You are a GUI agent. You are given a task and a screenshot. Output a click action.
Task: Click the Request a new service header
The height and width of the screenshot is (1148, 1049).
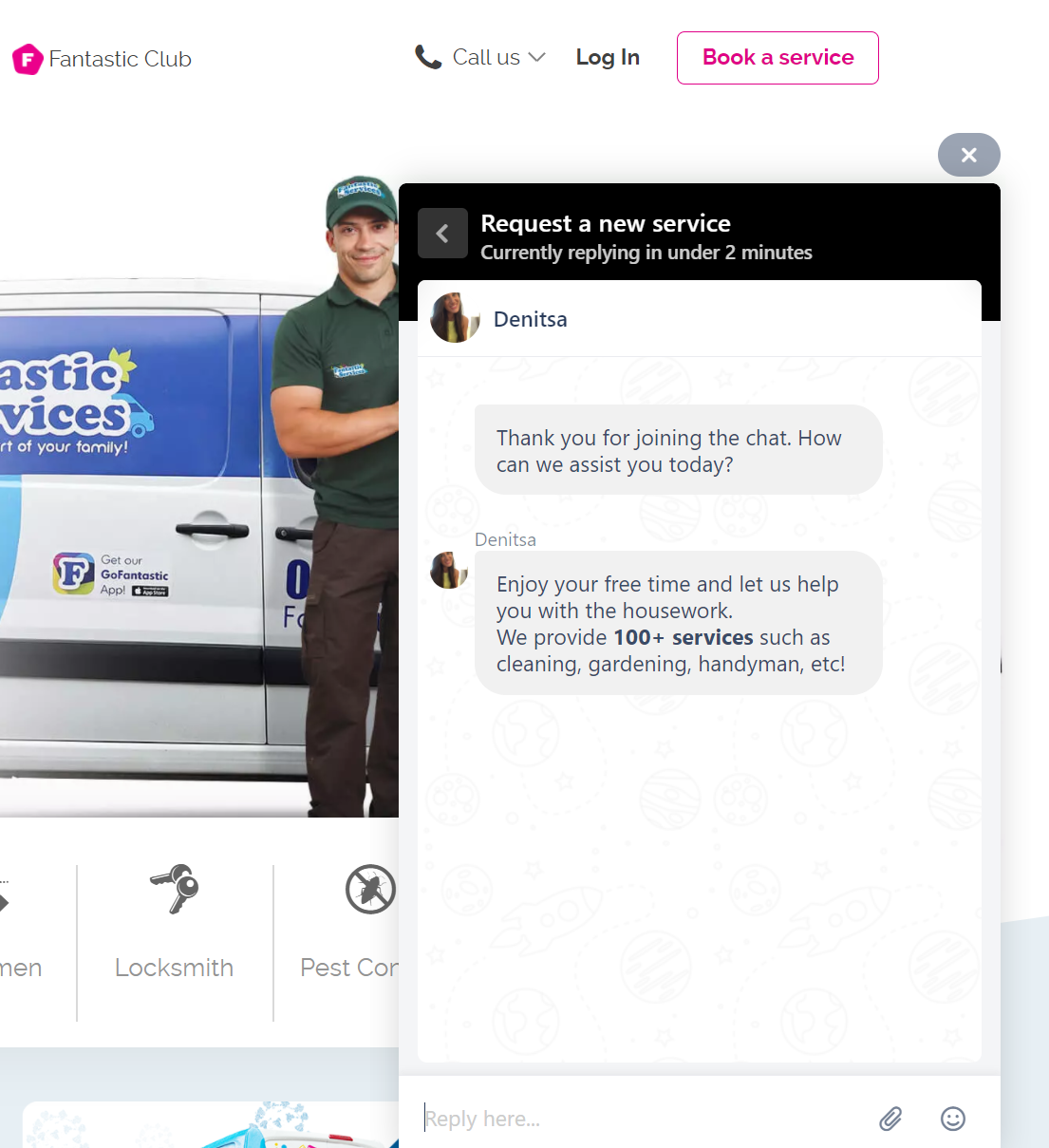point(606,223)
